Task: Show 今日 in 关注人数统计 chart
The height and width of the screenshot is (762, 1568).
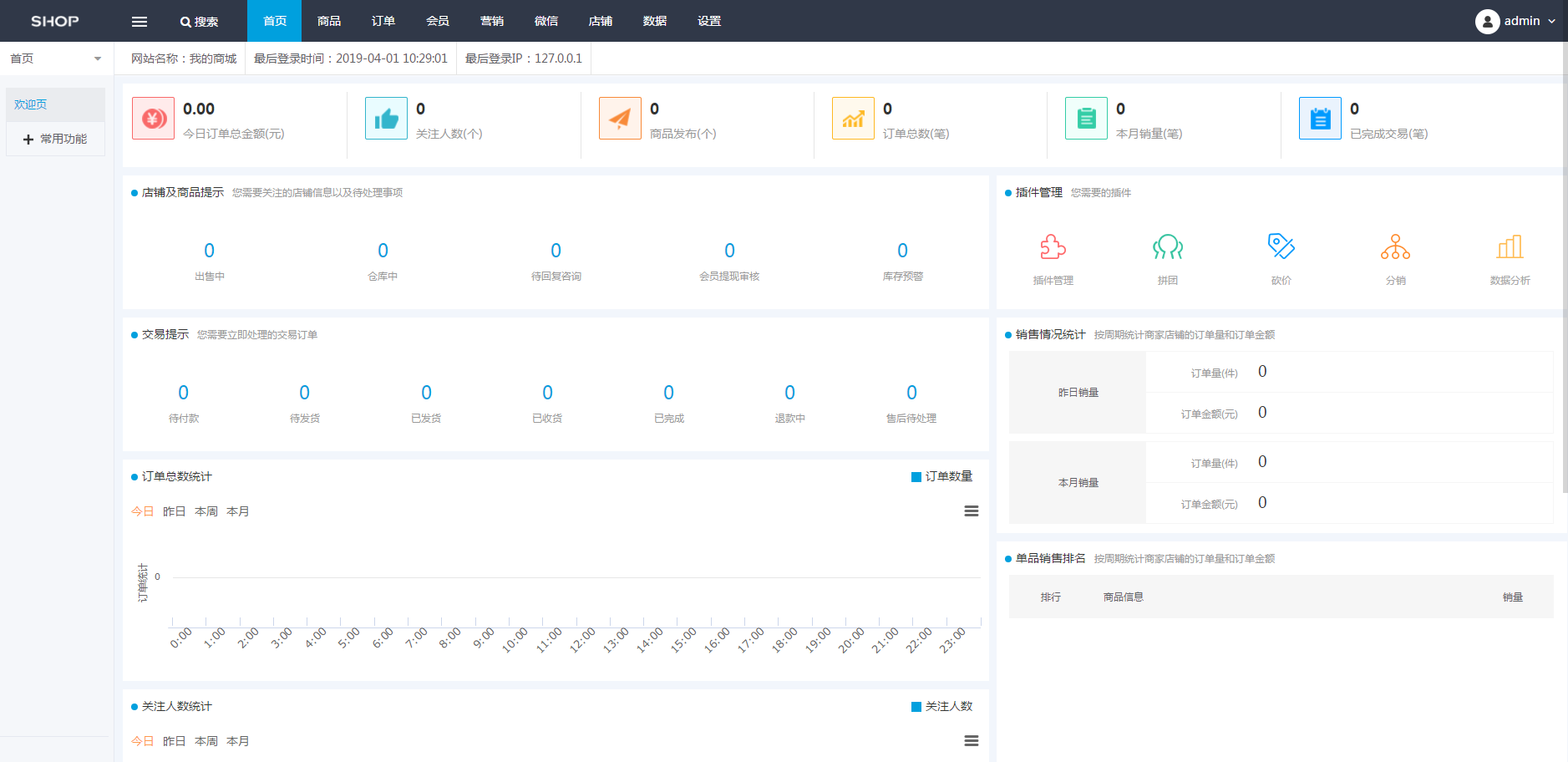Action: pyautogui.click(x=143, y=741)
